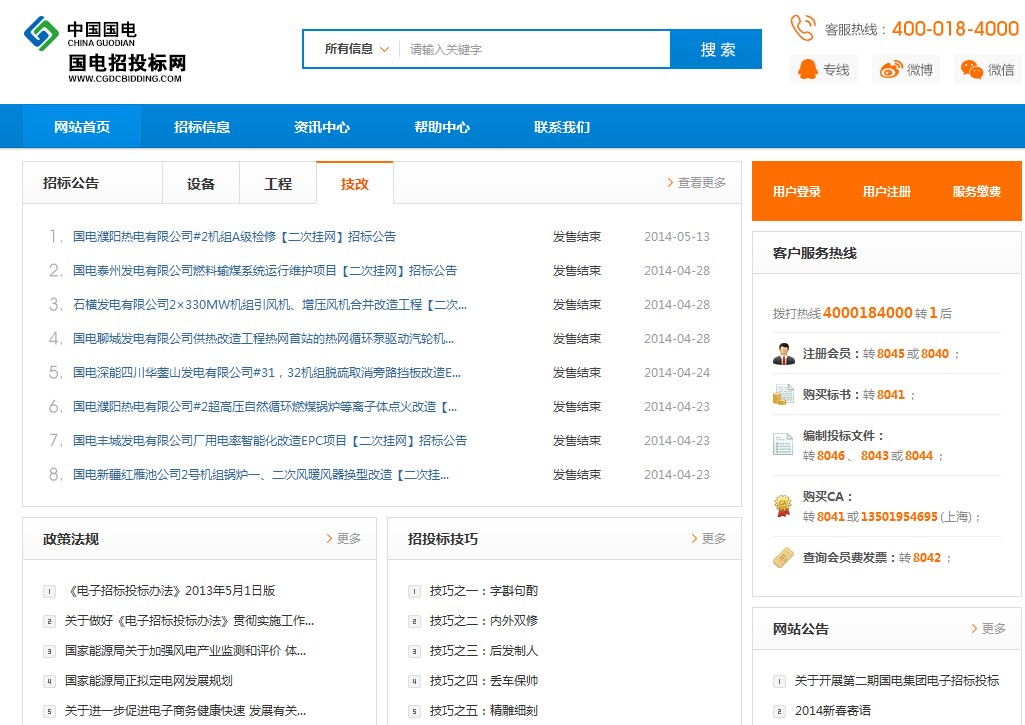Open the 国电濮阳热电有限公司#2机组A级检修 announcement
This screenshot has height=725, width=1025.
[x=234, y=237]
